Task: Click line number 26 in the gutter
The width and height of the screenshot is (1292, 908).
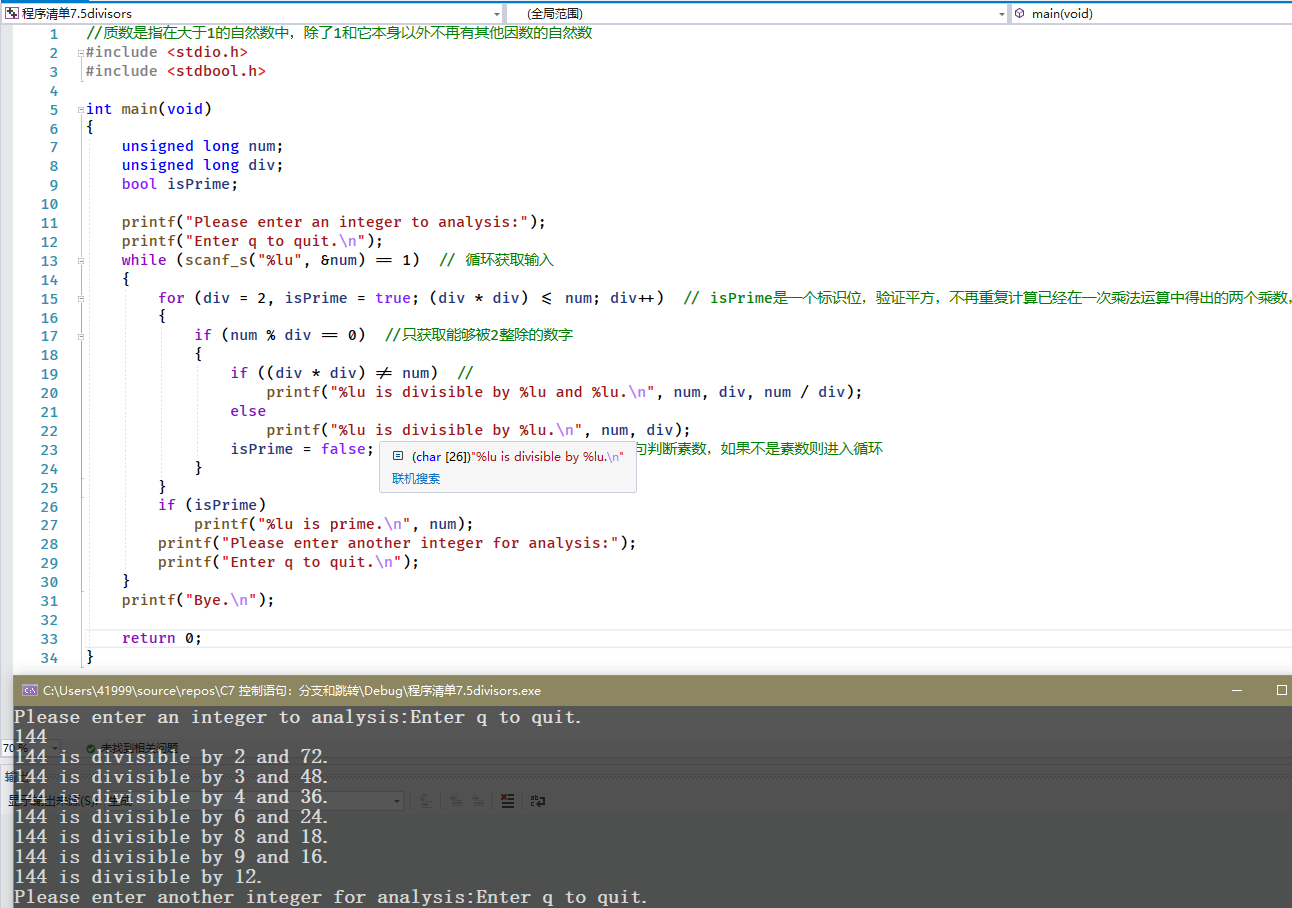Action: pyautogui.click(x=50, y=506)
